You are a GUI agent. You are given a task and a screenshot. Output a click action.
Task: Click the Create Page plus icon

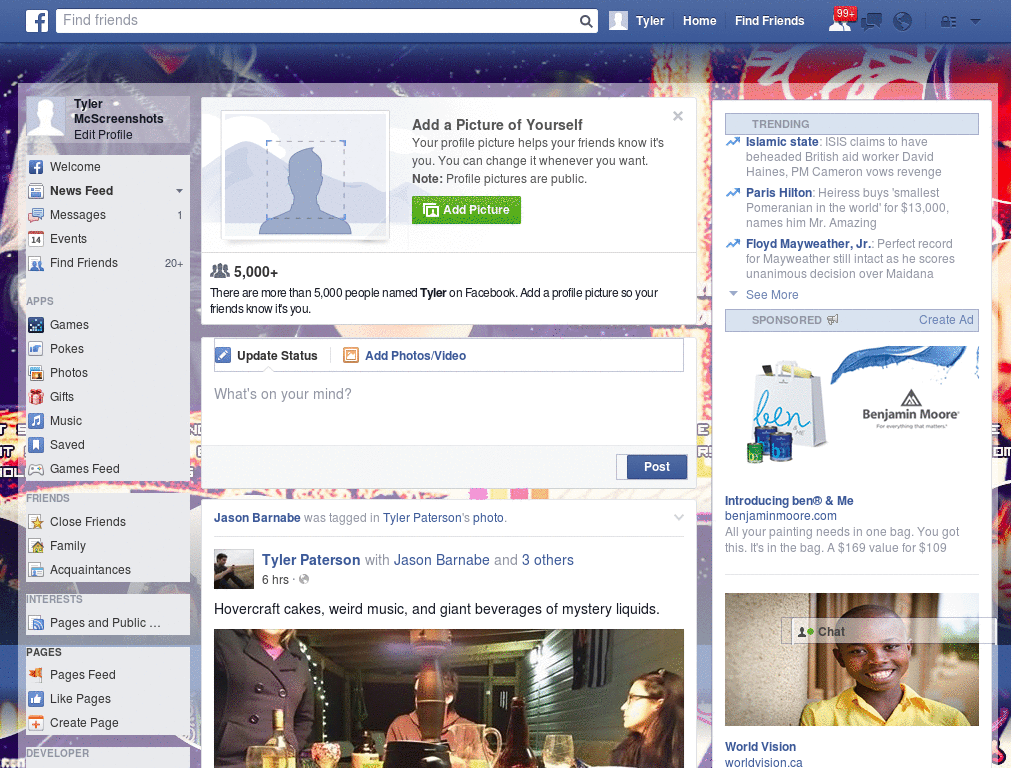(36, 723)
